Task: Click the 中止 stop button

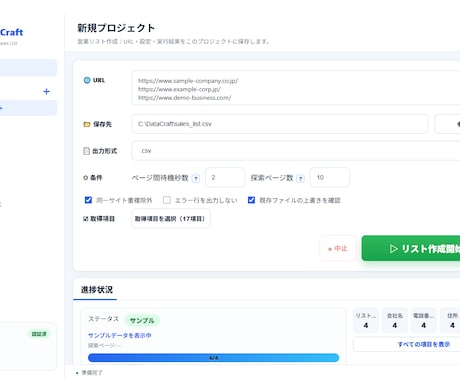Action: (x=338, y=248)
